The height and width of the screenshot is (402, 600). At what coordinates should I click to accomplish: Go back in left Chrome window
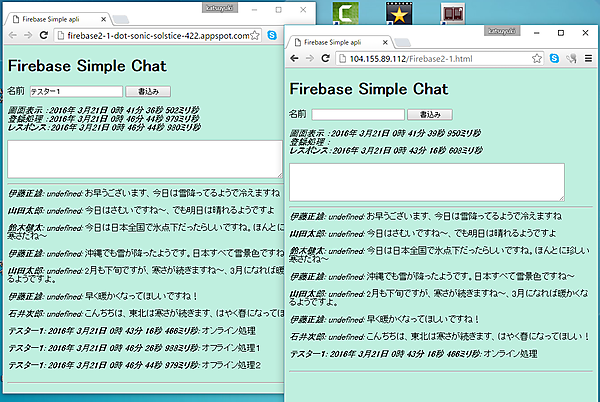pos(12,35)
